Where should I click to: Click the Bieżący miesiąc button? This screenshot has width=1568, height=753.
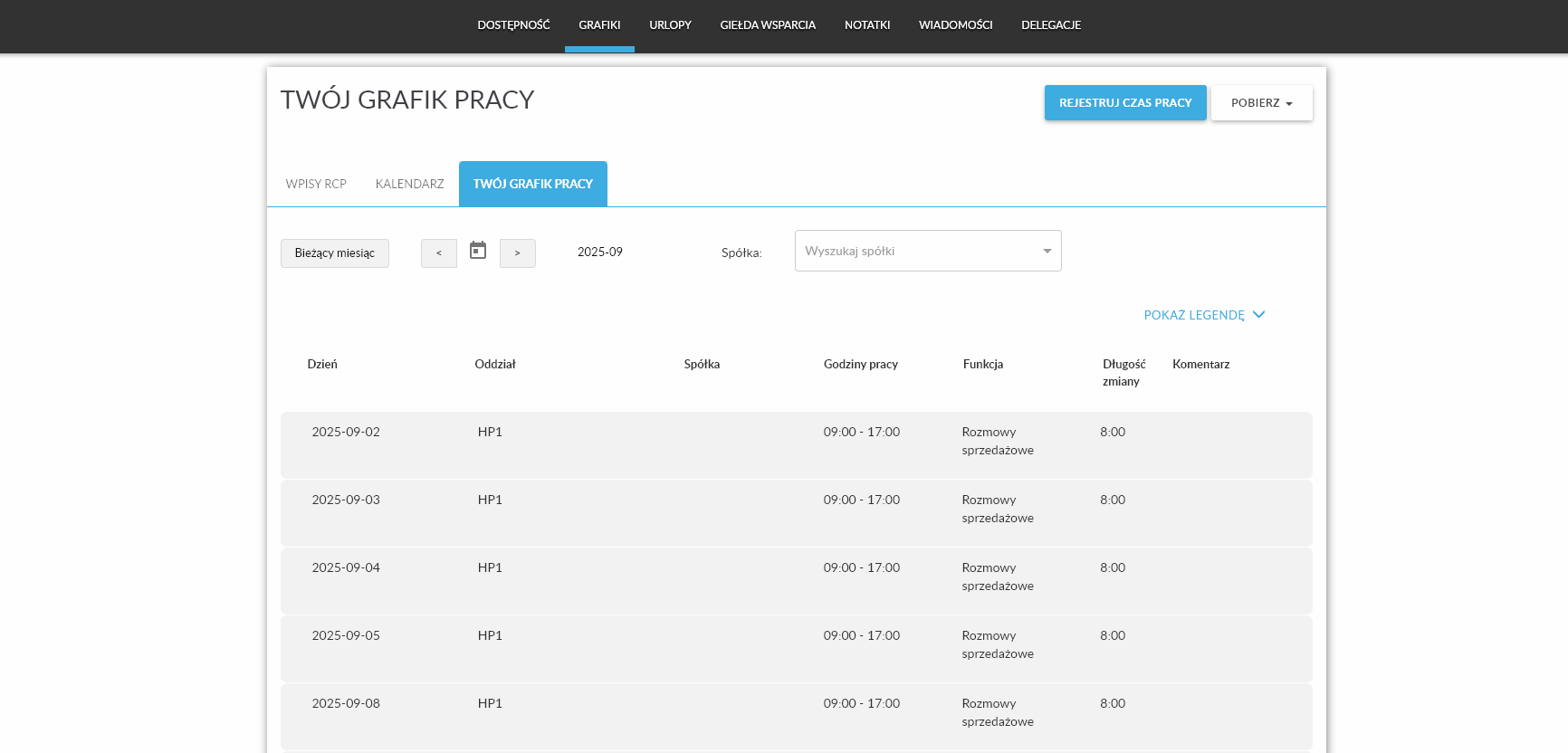pyautogui.click(x=335, y=253)
